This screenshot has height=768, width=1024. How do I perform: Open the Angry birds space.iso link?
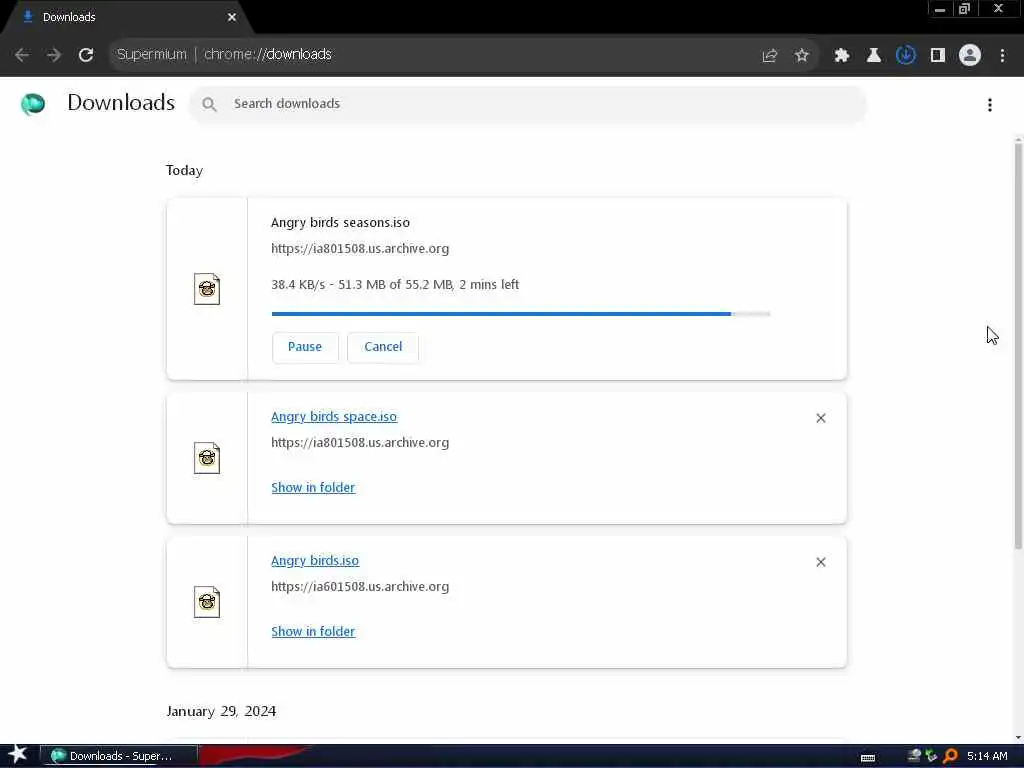pyautogui.click(x=334, y=417)
